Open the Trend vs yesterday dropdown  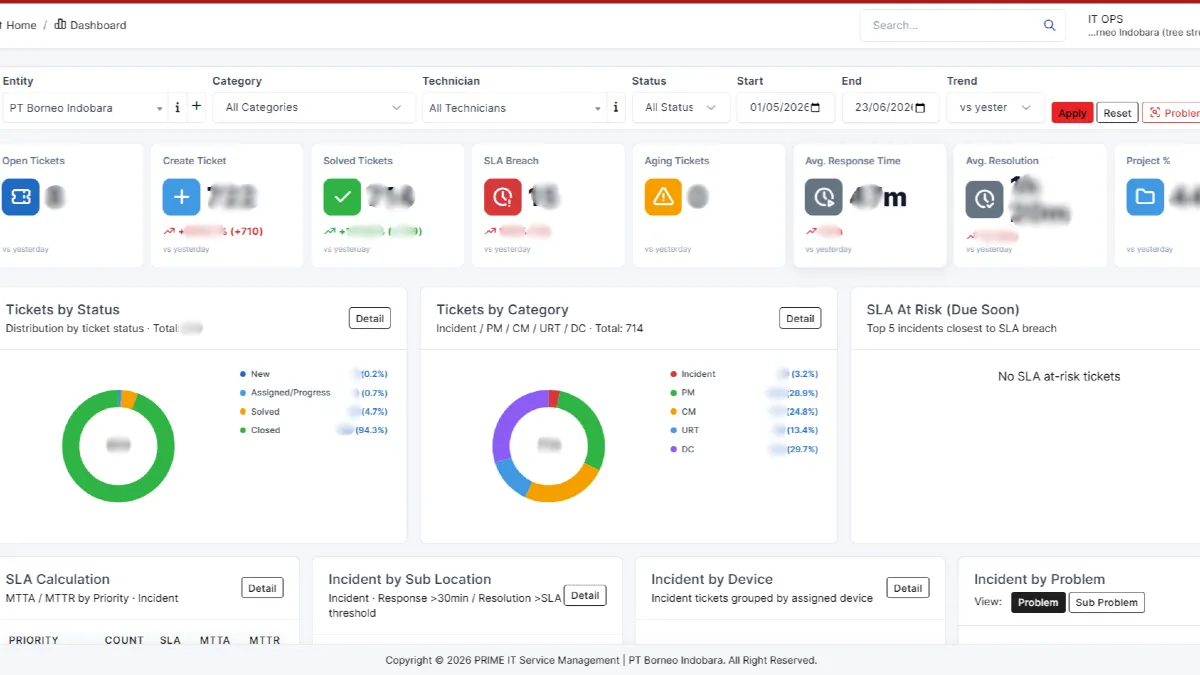point(996,108)
